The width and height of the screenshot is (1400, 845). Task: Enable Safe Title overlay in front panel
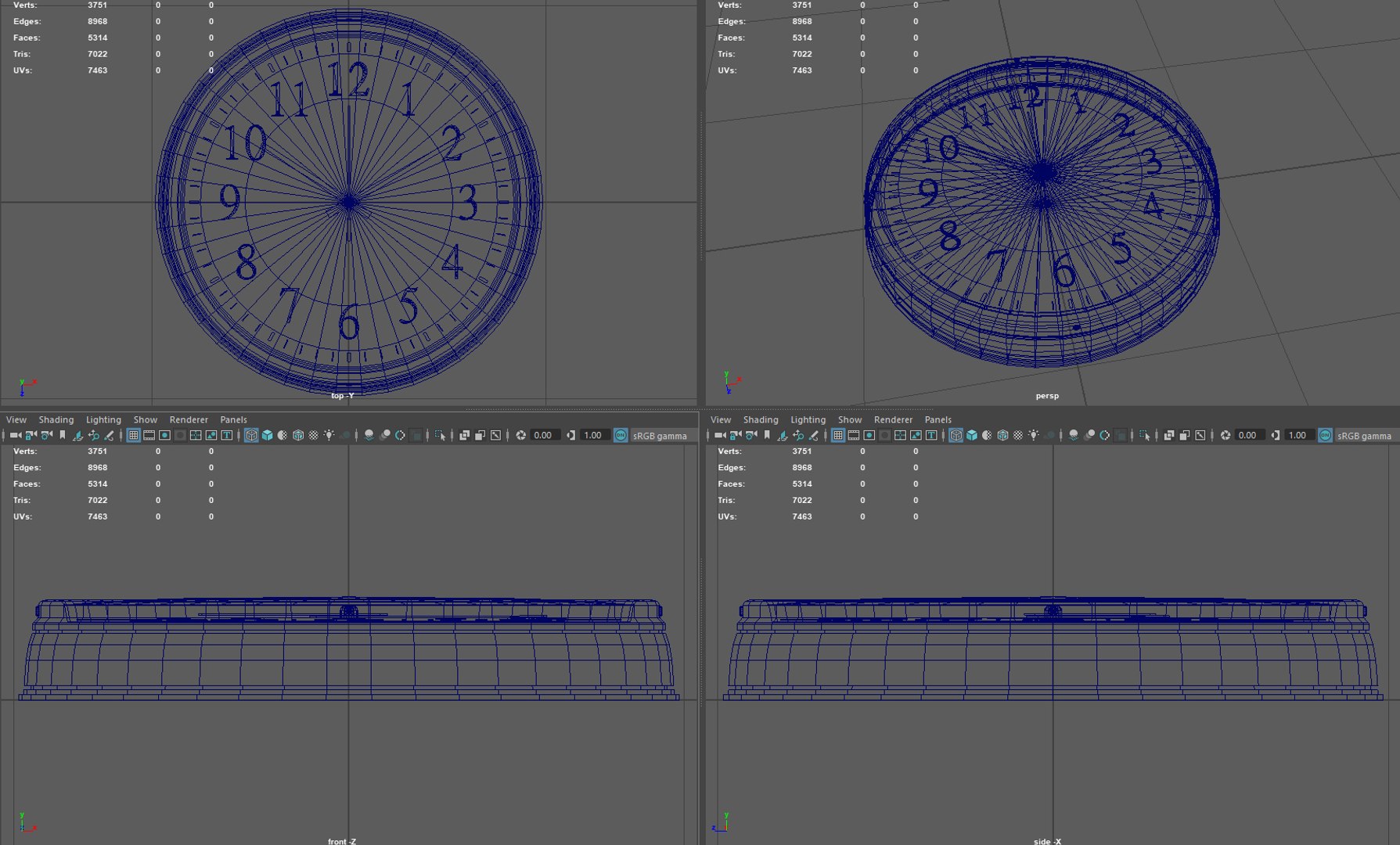tap(227, 436)
